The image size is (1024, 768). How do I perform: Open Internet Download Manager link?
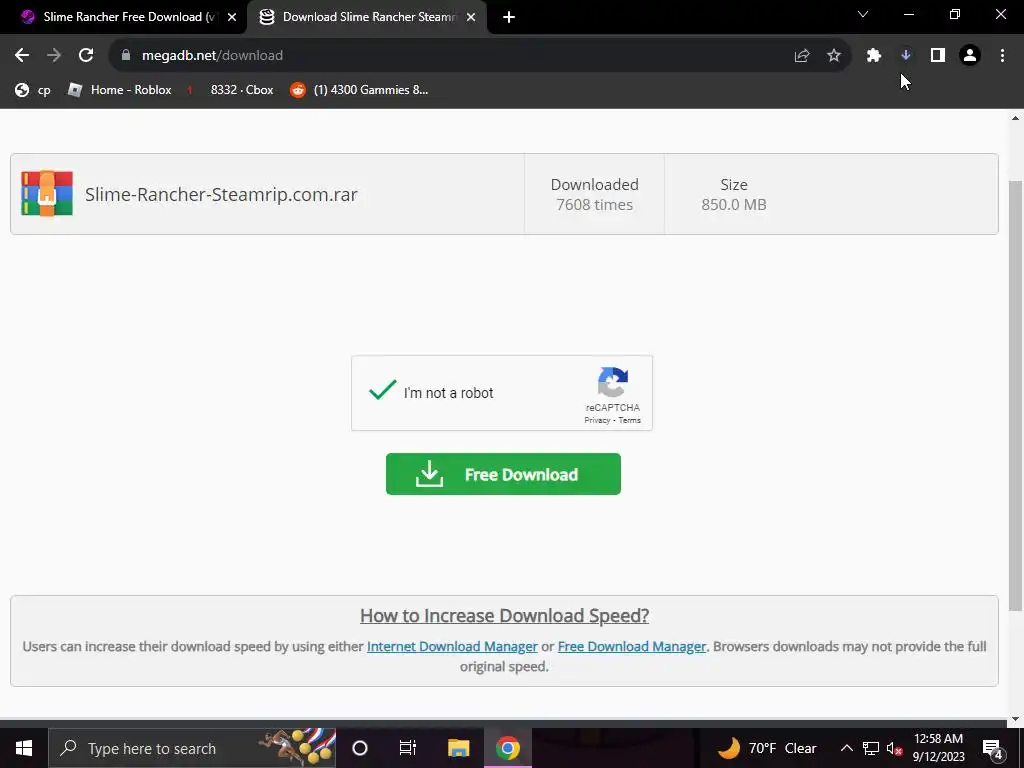click(x=452, y=647)
